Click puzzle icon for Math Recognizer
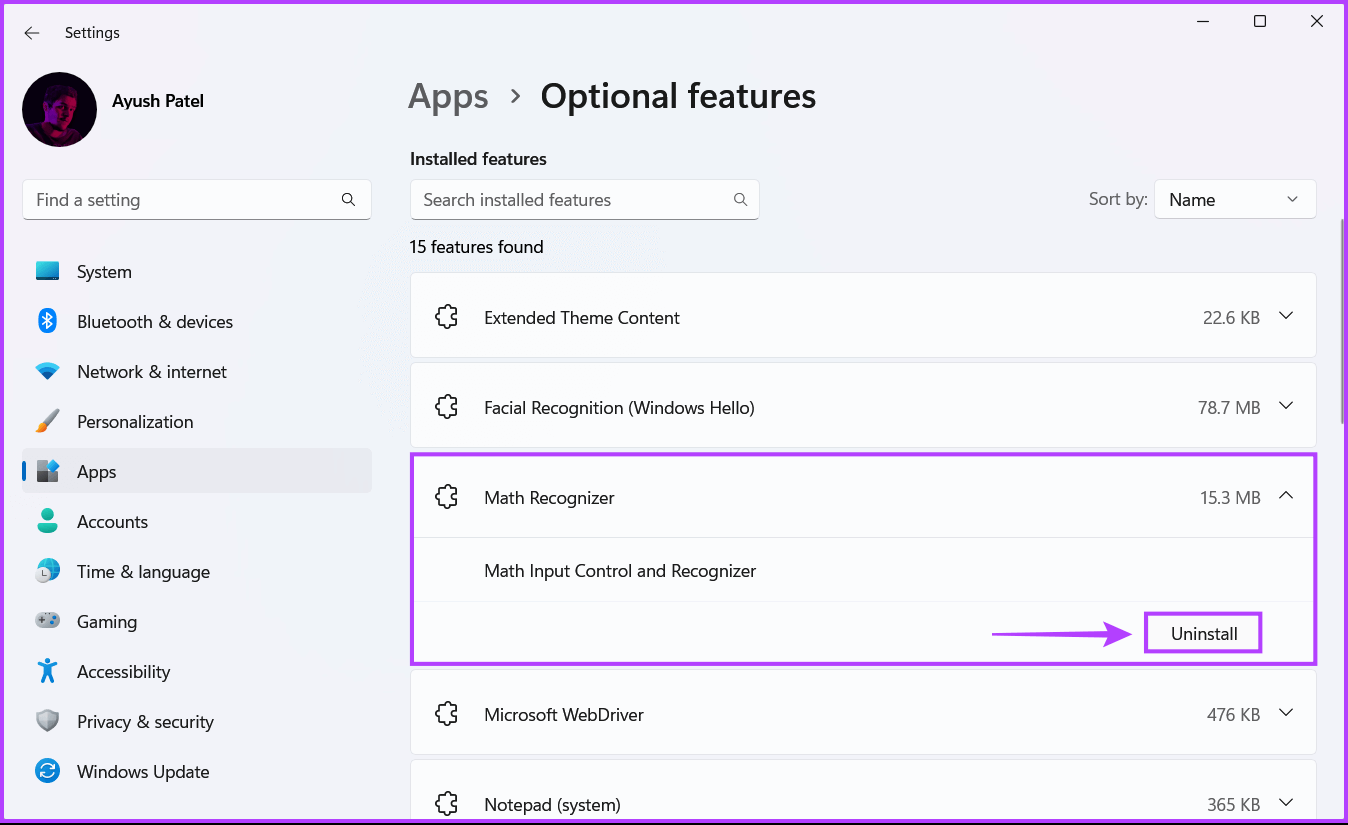Image resolution: width=1348 pixels, height=825 pixels. 446,496
